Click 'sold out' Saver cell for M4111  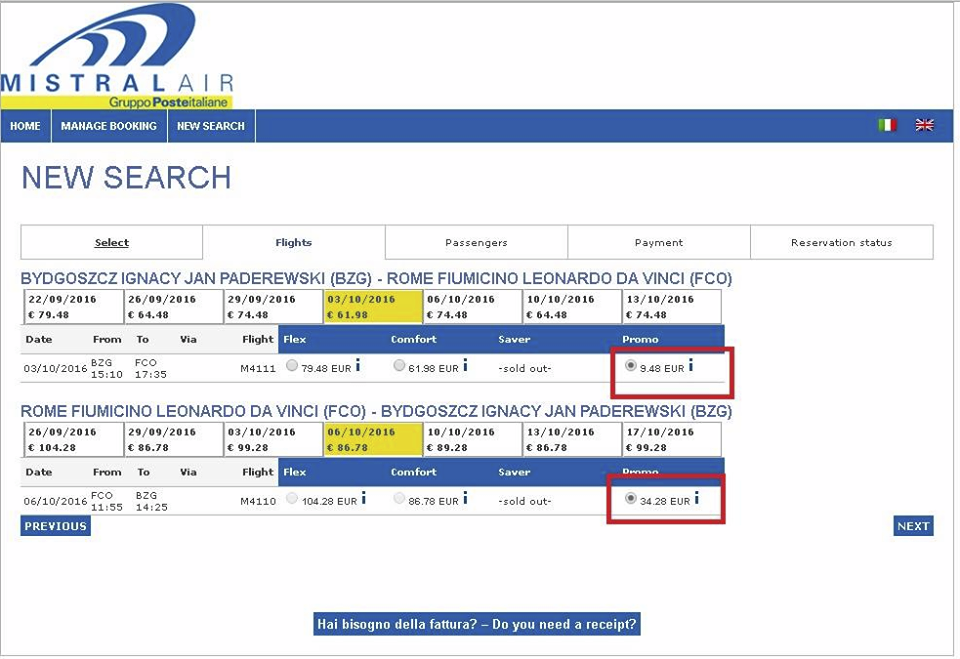[x=525, y=369]
